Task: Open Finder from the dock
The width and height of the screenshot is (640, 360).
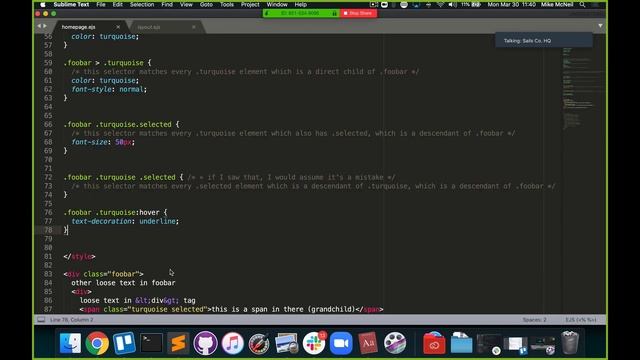Action: [x=70, y=343]
